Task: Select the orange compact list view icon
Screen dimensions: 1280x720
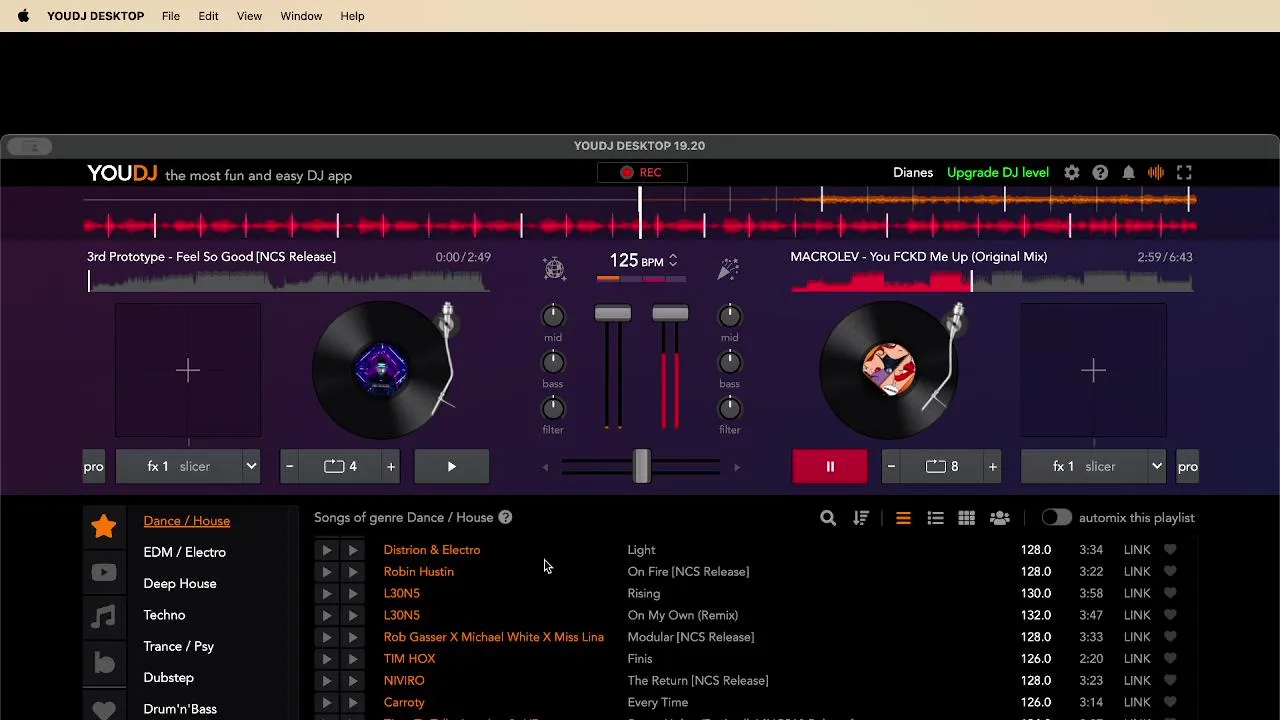Action: click(x=903, y=518)
